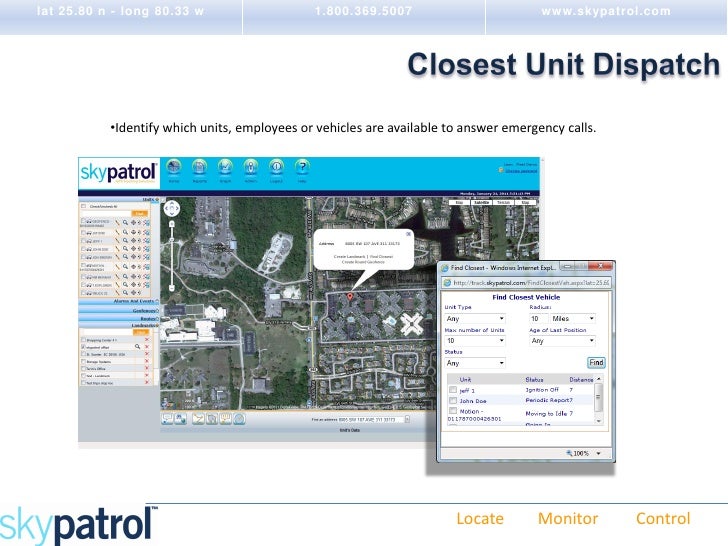The width and height of the screenshot is (728, 546).
Task: Click magnifier icon on skypatrol office landmark
Action: tap(137, 347)
